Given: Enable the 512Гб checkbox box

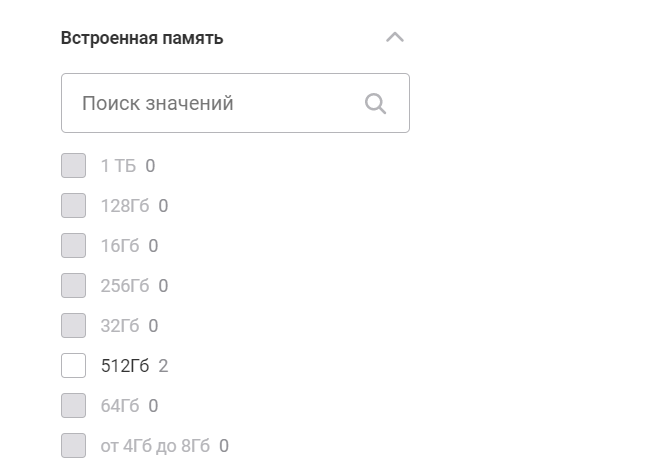Looking at the screenshot, I should click(x=74, y=365).
